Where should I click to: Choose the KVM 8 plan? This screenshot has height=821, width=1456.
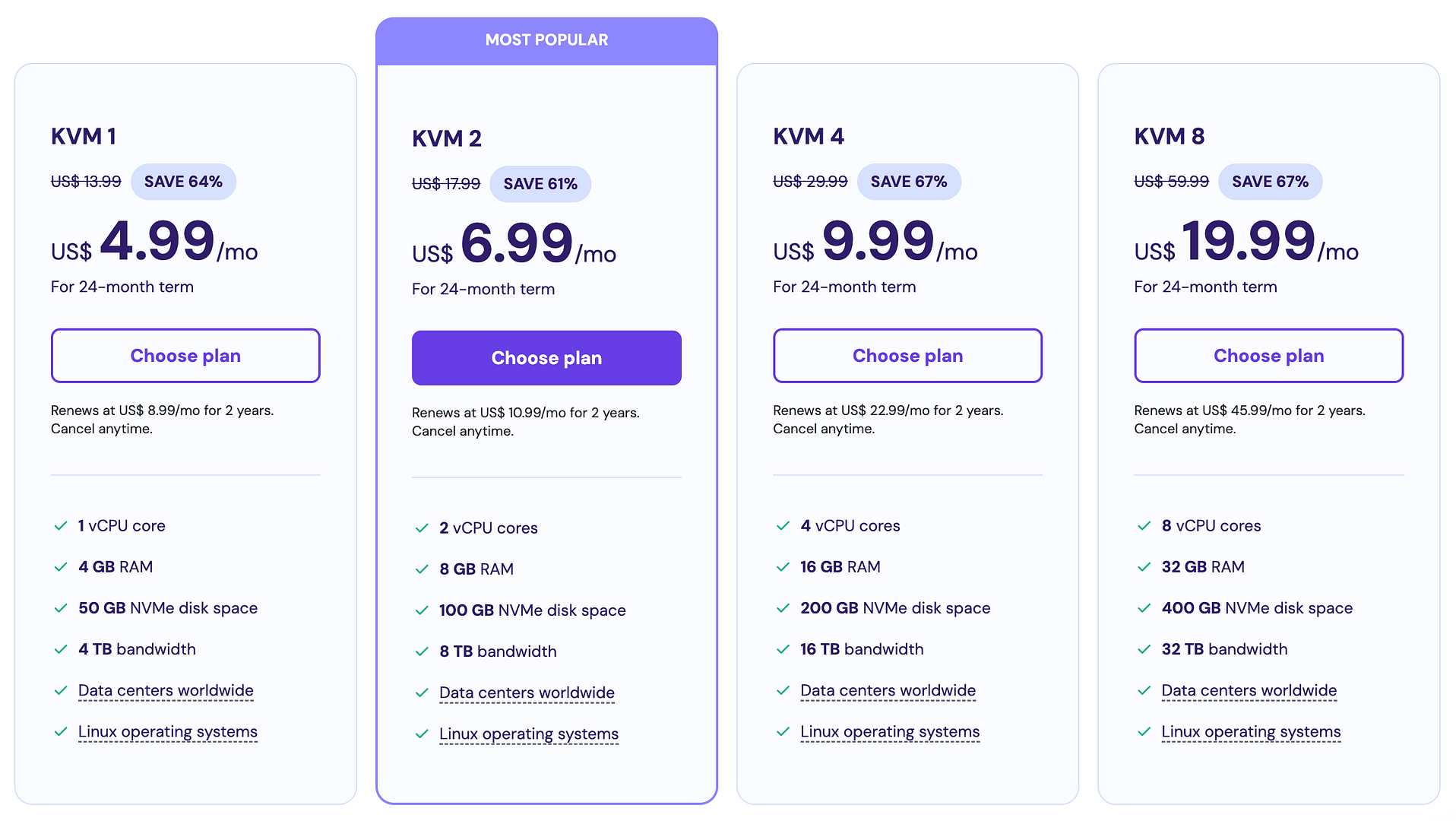(x=1268, y=355)
